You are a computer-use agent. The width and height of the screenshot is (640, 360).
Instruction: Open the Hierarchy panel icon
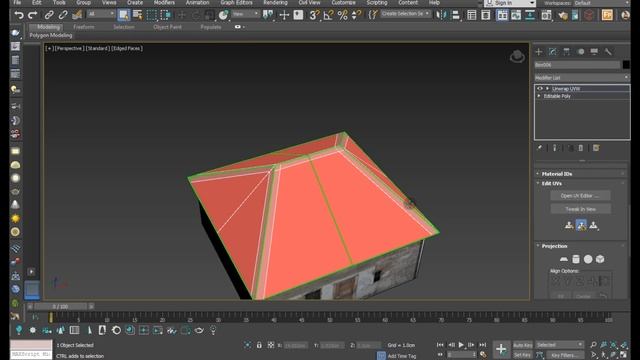click(x=567, y=51)
